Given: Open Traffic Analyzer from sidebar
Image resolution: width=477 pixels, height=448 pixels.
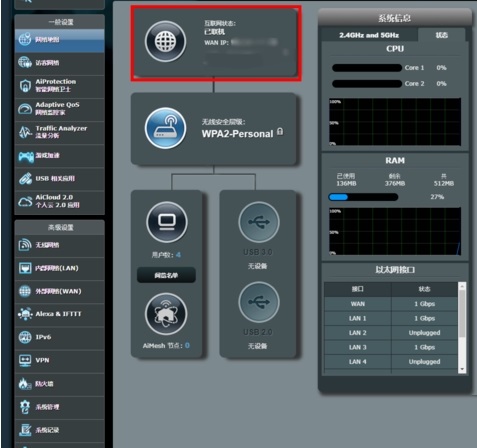Looking at the screenshot, I should (60, 132).
